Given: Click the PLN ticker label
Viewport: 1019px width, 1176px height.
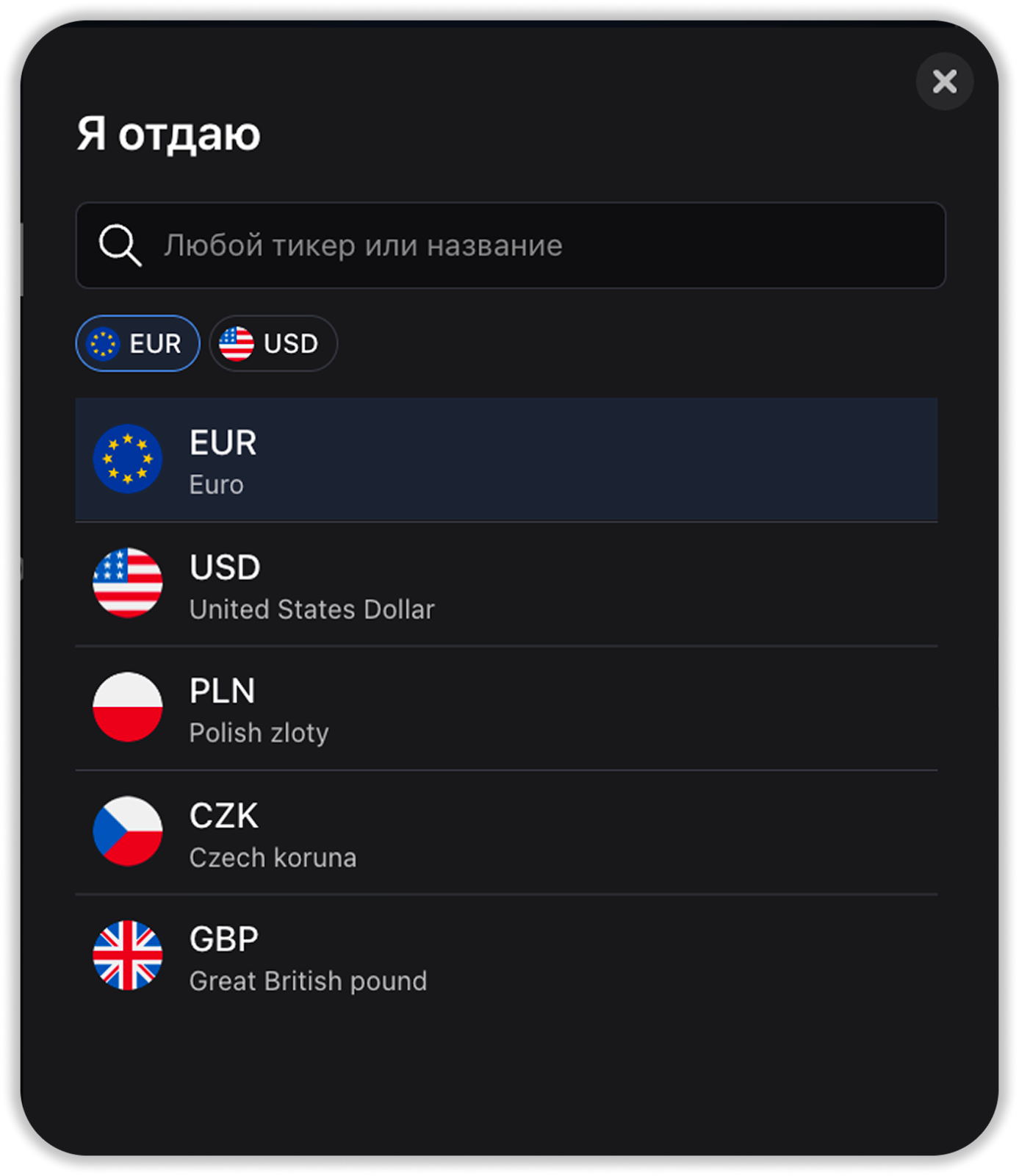Looking at the screenshot, I should click(223, 691).
